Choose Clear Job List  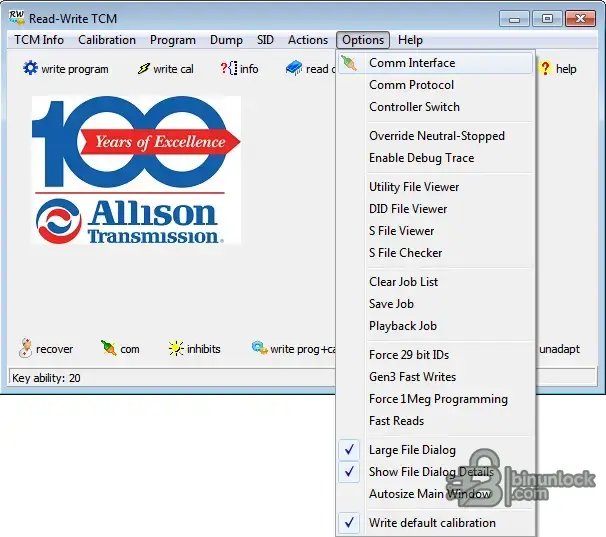click(x=437, y=282)
